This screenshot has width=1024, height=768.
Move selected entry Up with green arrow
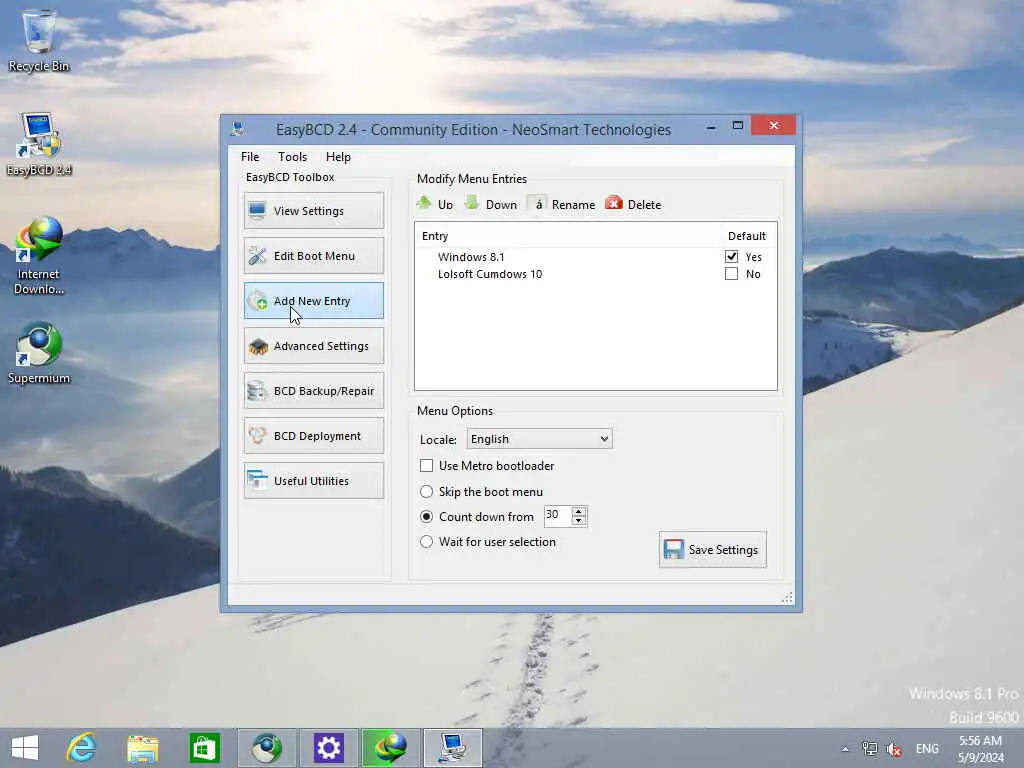tap(435, 204)
